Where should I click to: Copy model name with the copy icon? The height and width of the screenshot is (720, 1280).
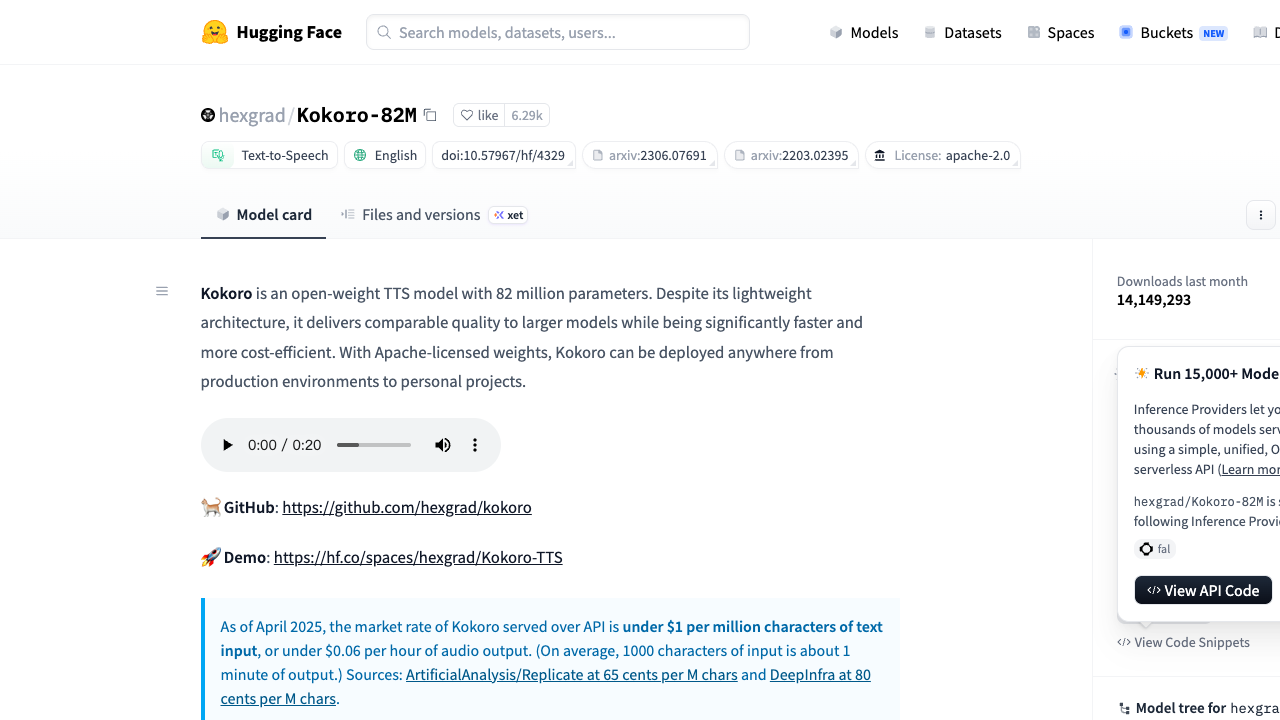(x=430, y=115)
